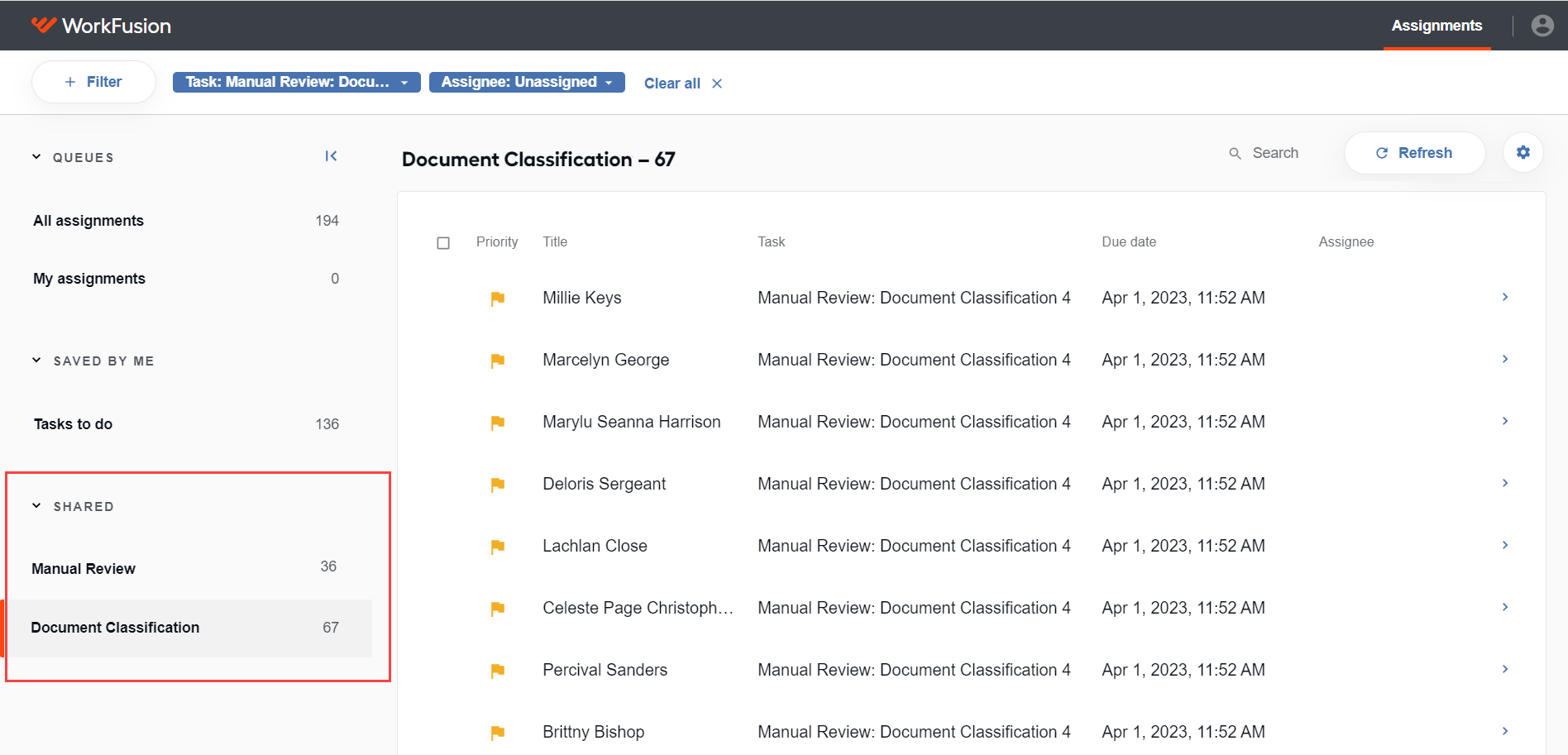Select the Document Classification queue
Viewport: 1568px width, 755px height.
(x=186, y=628)
